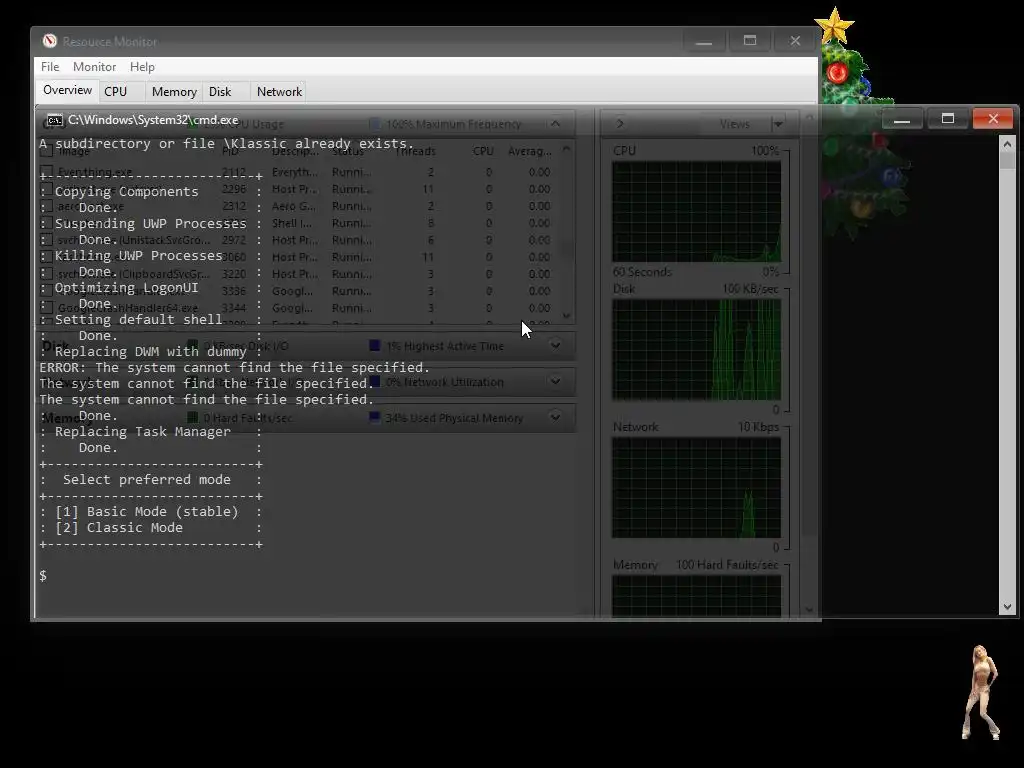
Task: Collapse the graph pane with the arrow button
Action: [620, 123]
